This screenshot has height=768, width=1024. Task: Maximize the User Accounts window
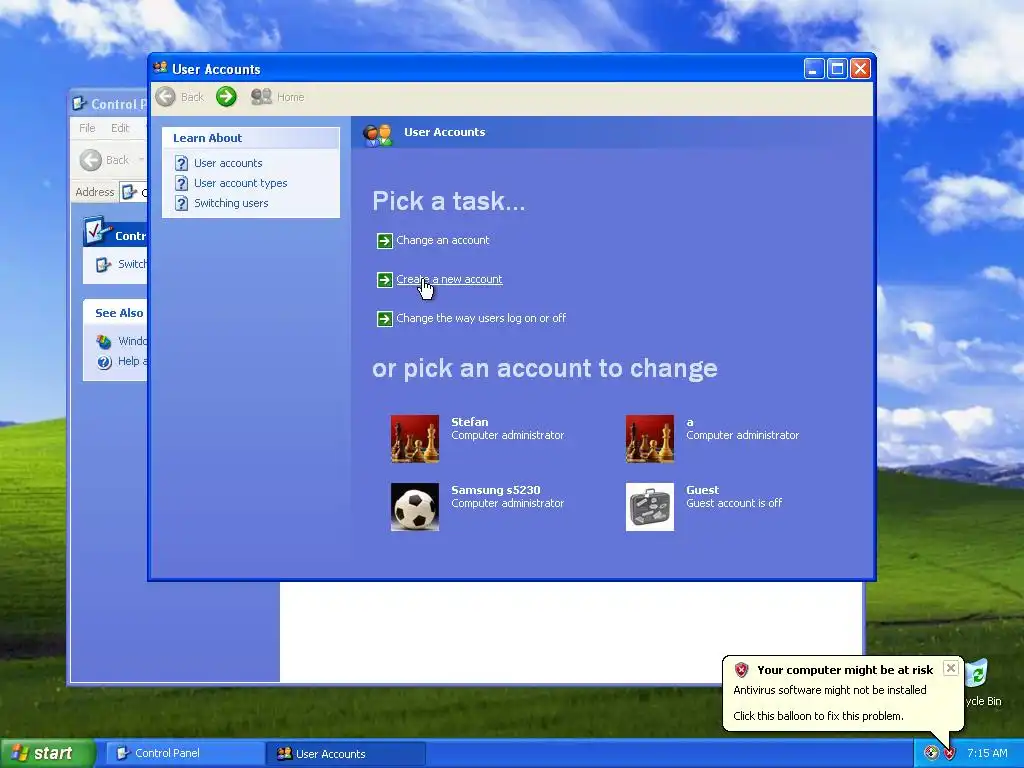(x=837, y=69)
